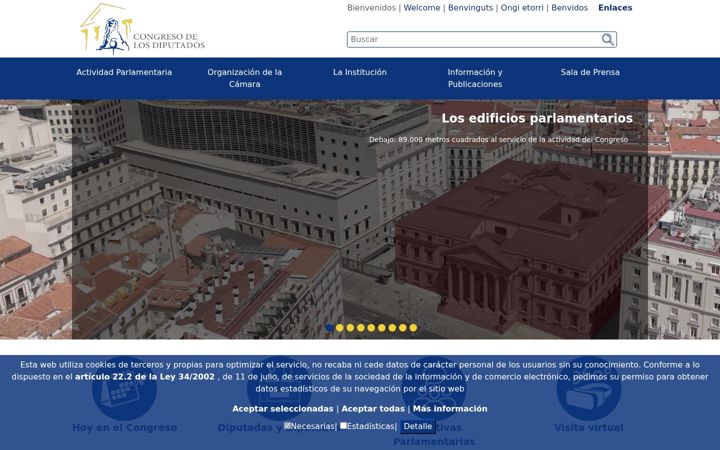
Task: Click Los edificios parlamentarios slide title
Action: tap(537, 118)
